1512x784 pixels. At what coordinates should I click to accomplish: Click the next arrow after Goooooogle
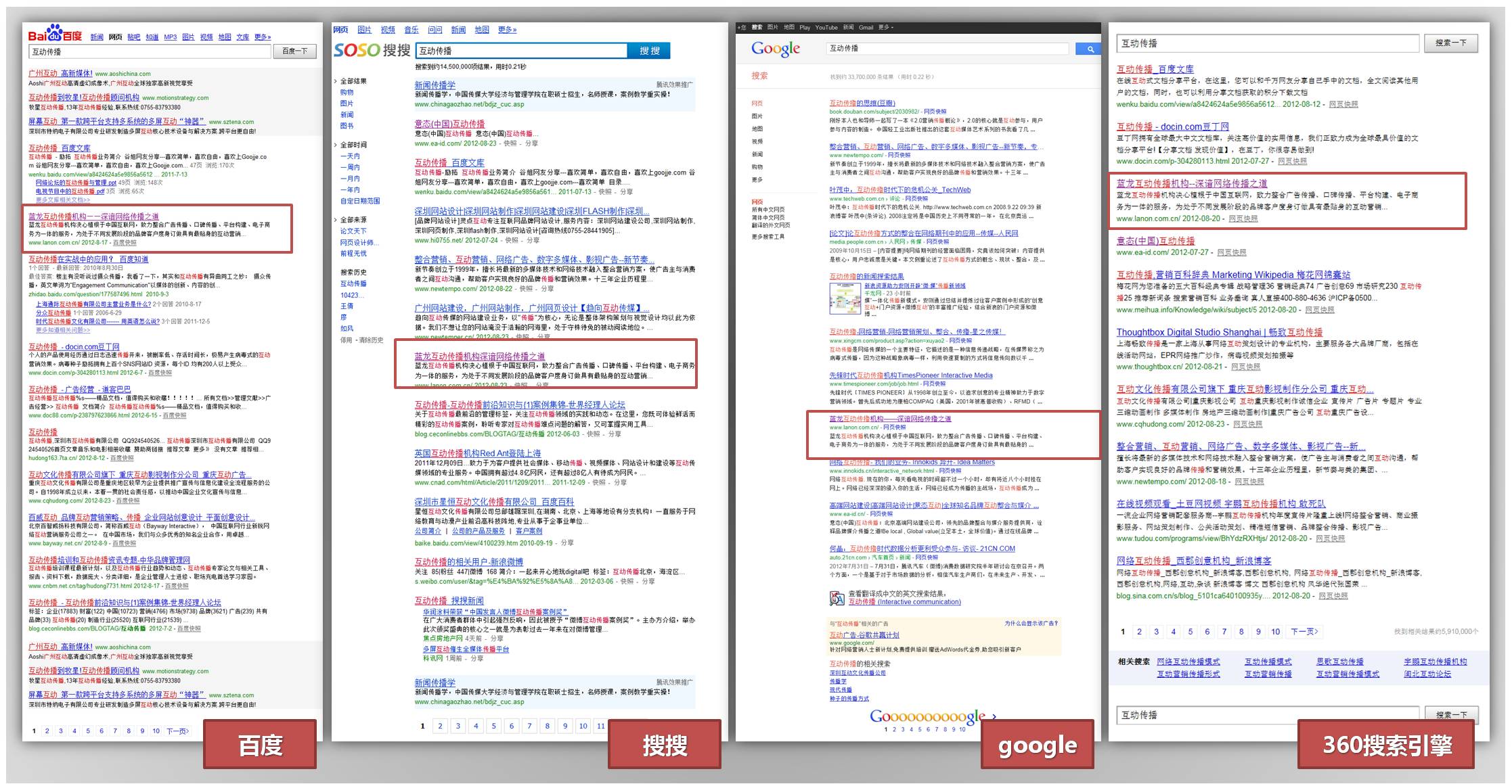994,716
